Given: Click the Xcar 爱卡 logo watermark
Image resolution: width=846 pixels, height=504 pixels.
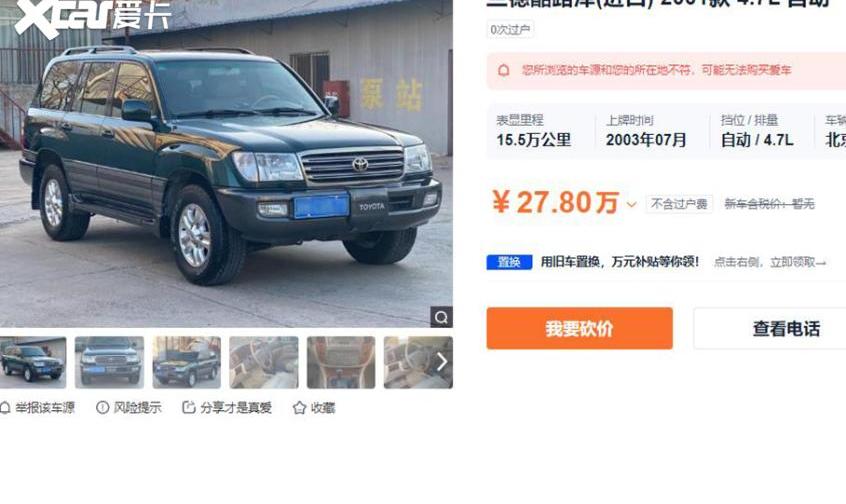Looking at the screenshot, I should click(x=92, y=18).
